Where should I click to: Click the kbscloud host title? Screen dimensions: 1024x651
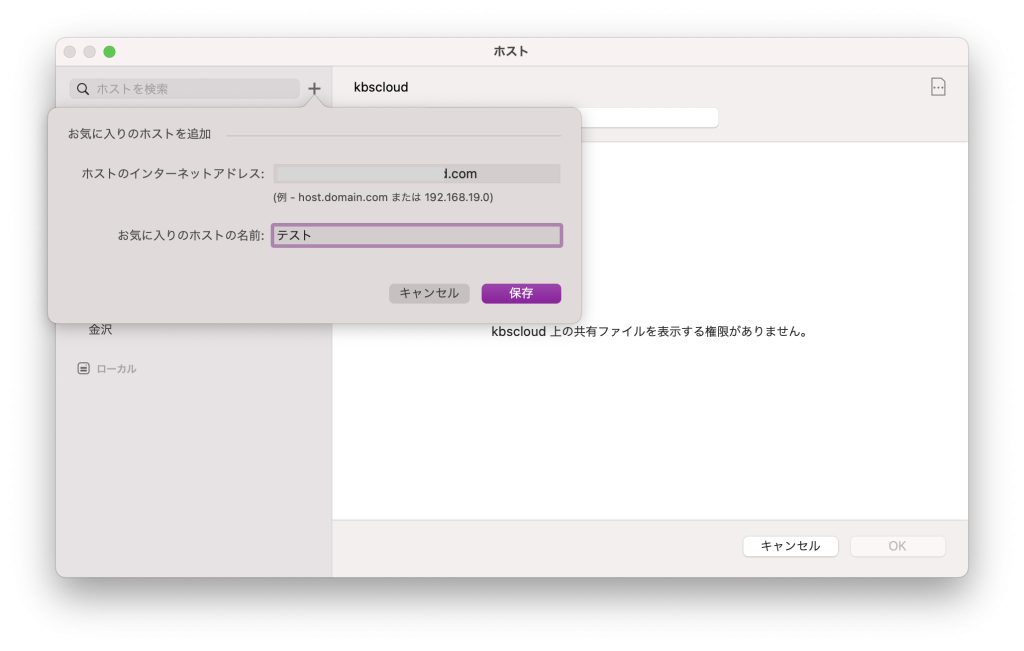[x=380, y=87]
